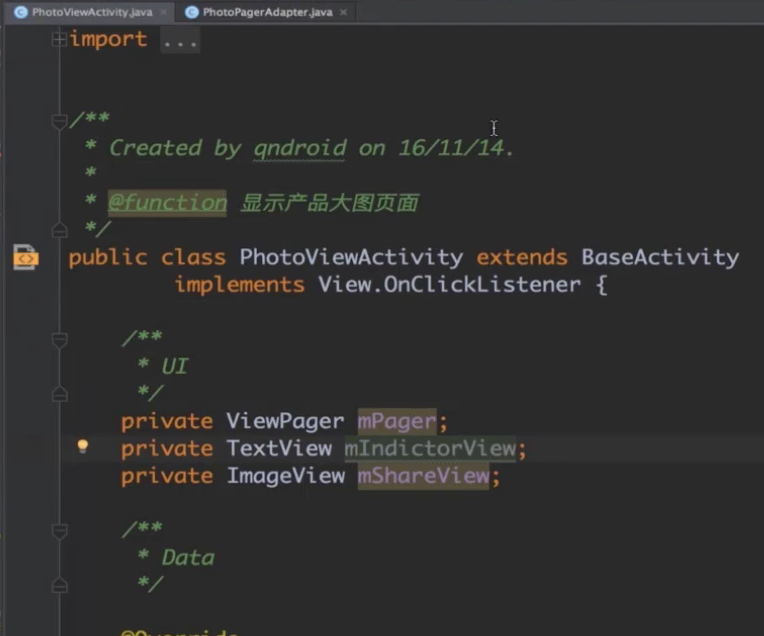This screenshot has width=764, height=636.
Task: Collapse the Data comment block
Action: click(60, 530)
